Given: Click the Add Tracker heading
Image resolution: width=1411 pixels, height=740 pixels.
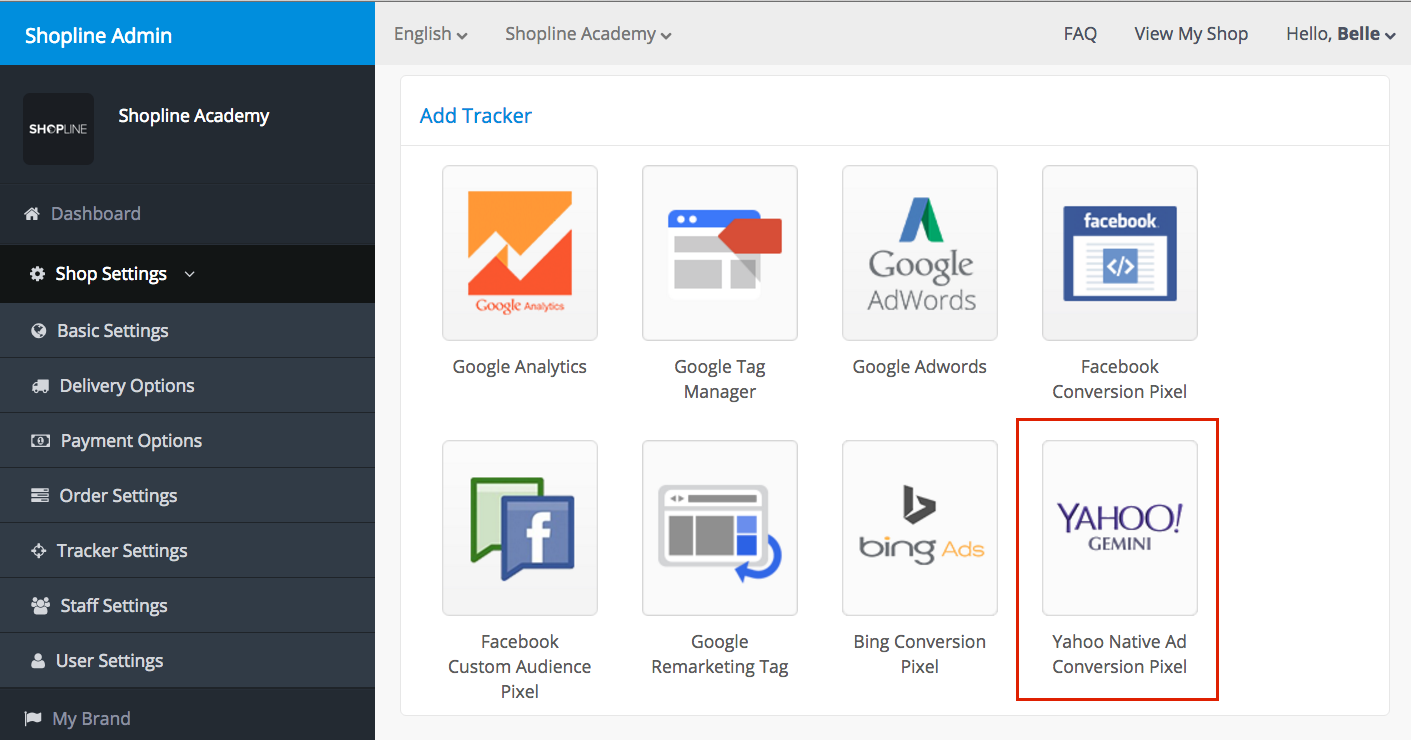Looking at the screenshot, I should click(x=476, y=116).
